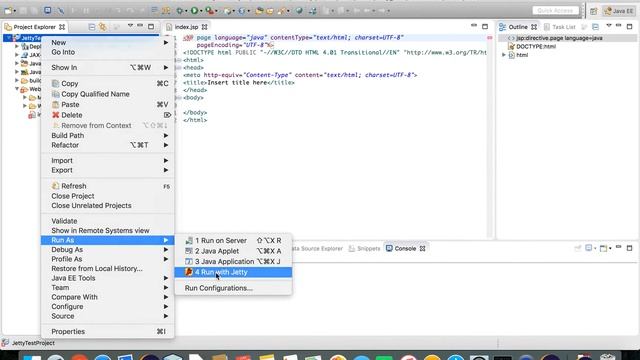Viewport: 640px width, 360px height.
Task: Click Show in Remote Systems view
Action: pyautogui.click(x=108, y=231)
